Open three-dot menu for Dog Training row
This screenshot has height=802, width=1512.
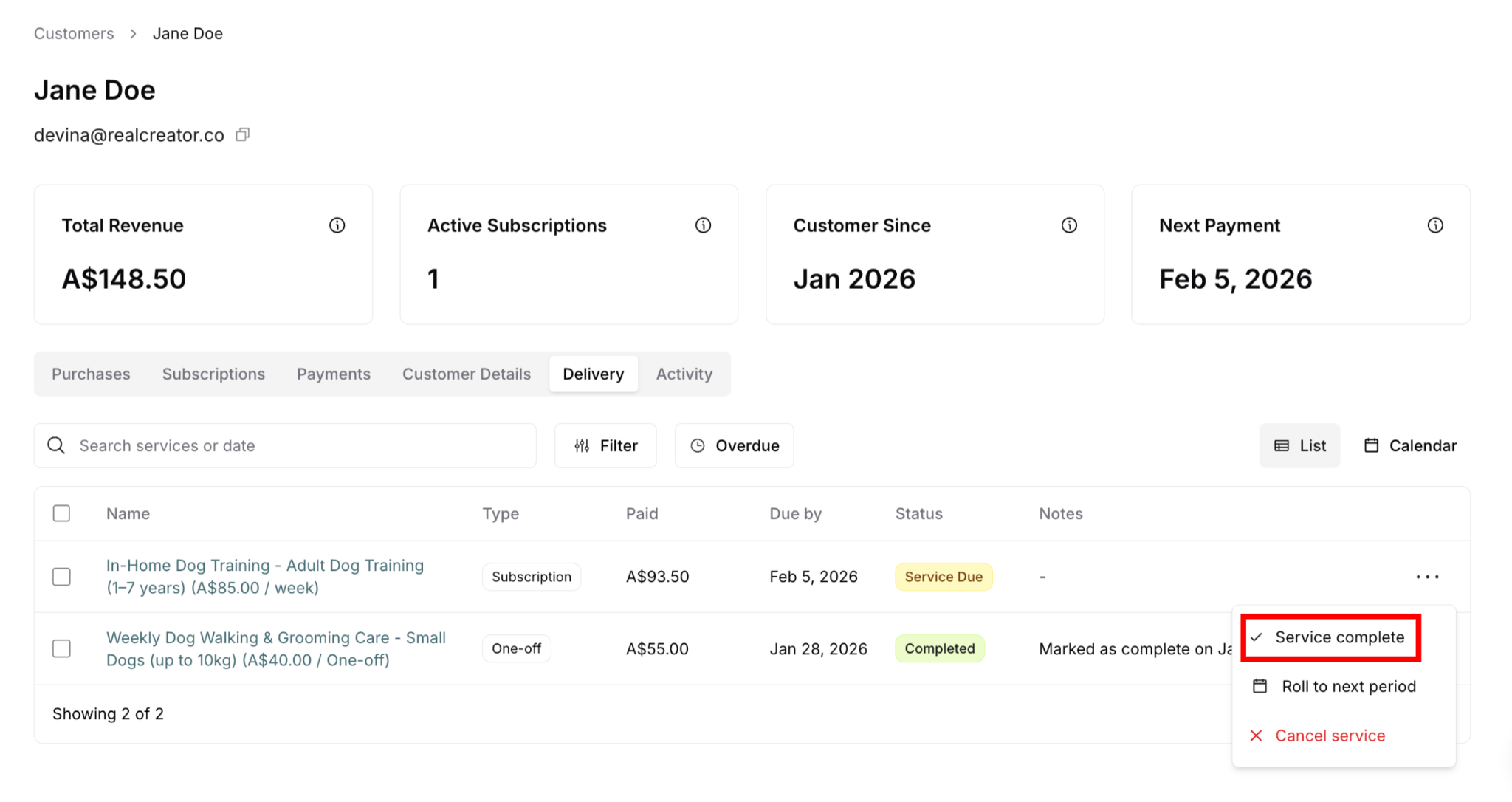coord(1427,577)
